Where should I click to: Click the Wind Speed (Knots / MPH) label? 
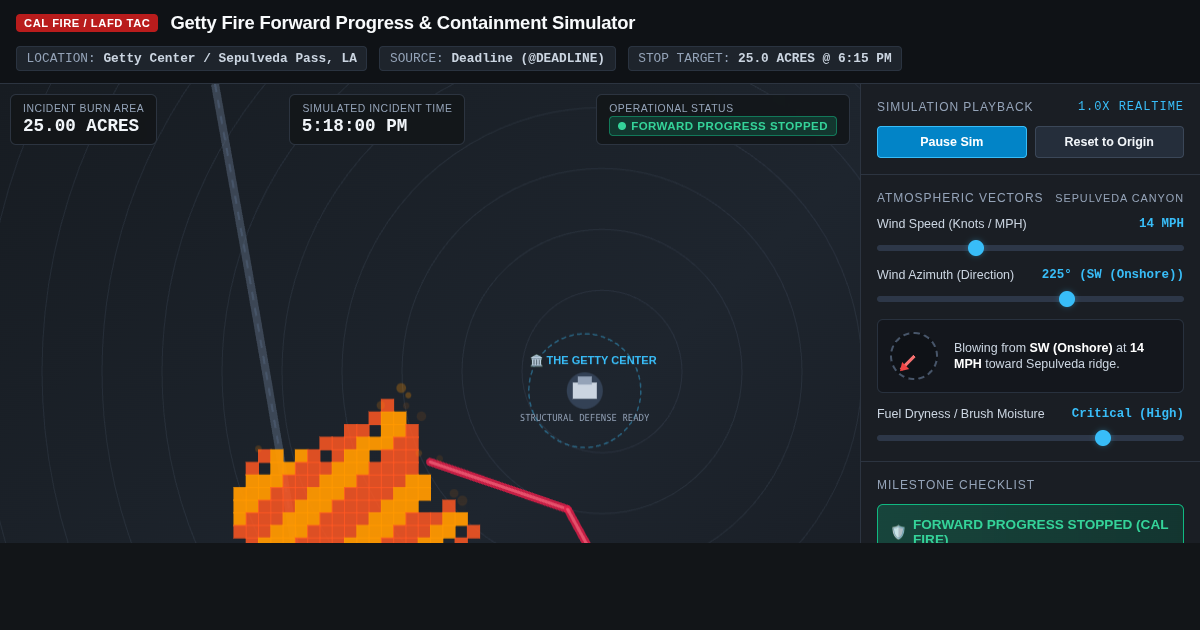(952, 224)
